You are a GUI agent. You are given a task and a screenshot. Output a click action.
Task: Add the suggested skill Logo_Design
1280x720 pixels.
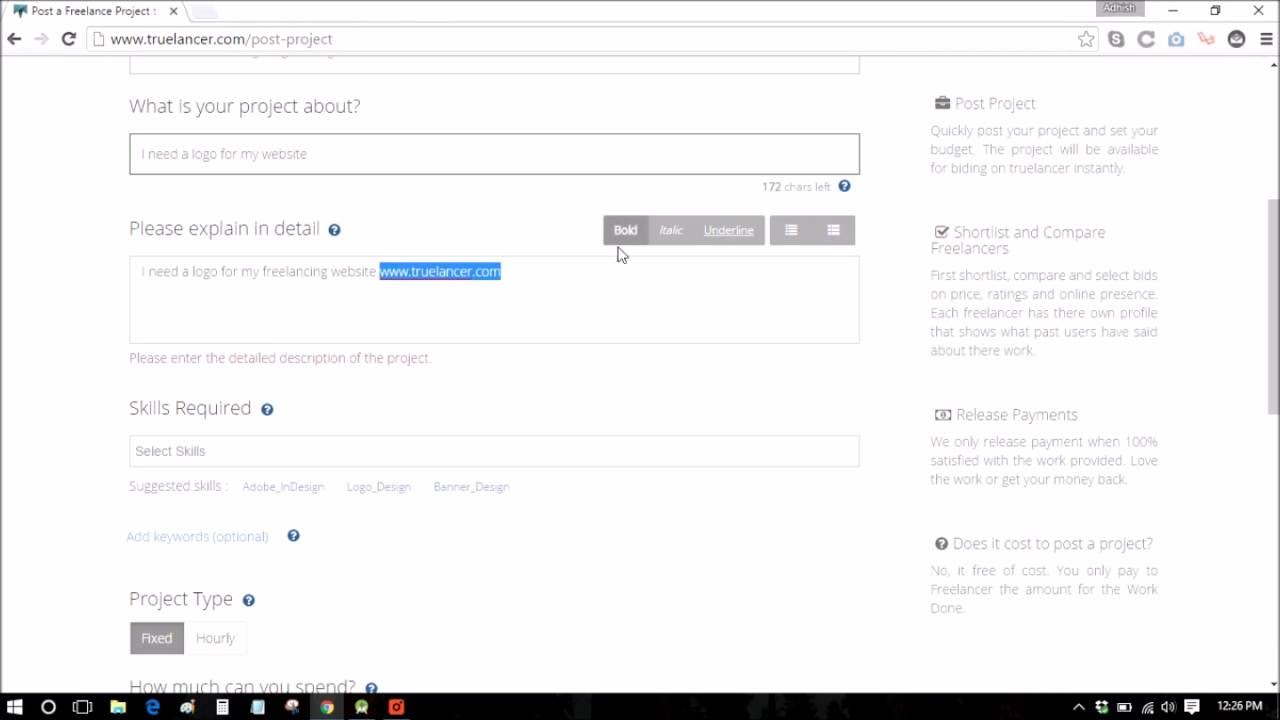point(378,486)
